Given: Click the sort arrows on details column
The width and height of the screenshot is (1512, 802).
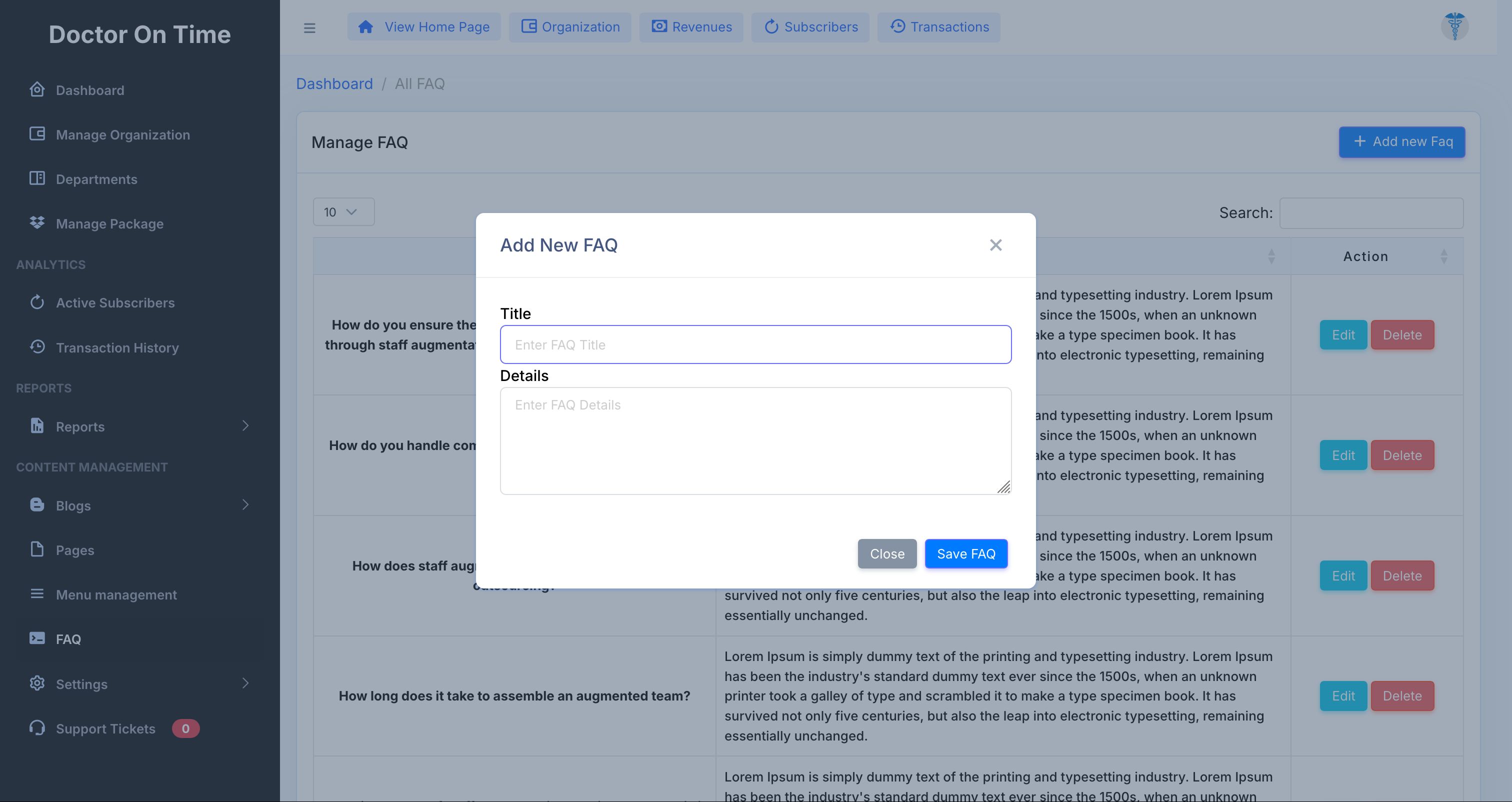Looking at the screenshot, I should click(x=1271, y=256).
